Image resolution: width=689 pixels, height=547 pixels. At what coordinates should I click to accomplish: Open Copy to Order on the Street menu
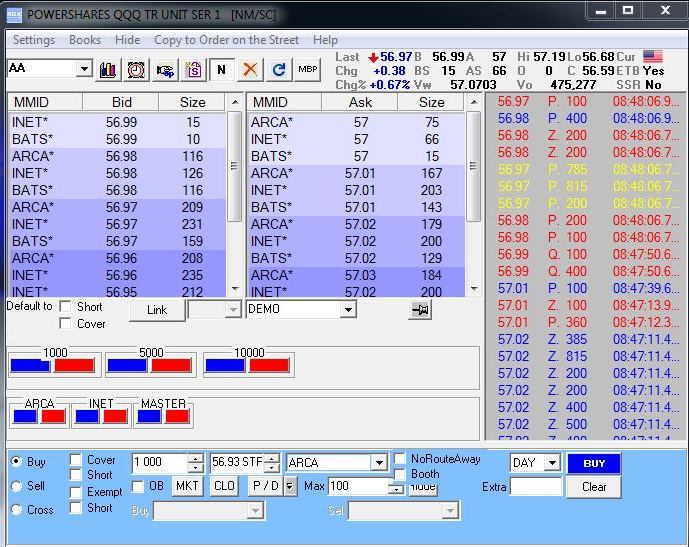(226, 40)
